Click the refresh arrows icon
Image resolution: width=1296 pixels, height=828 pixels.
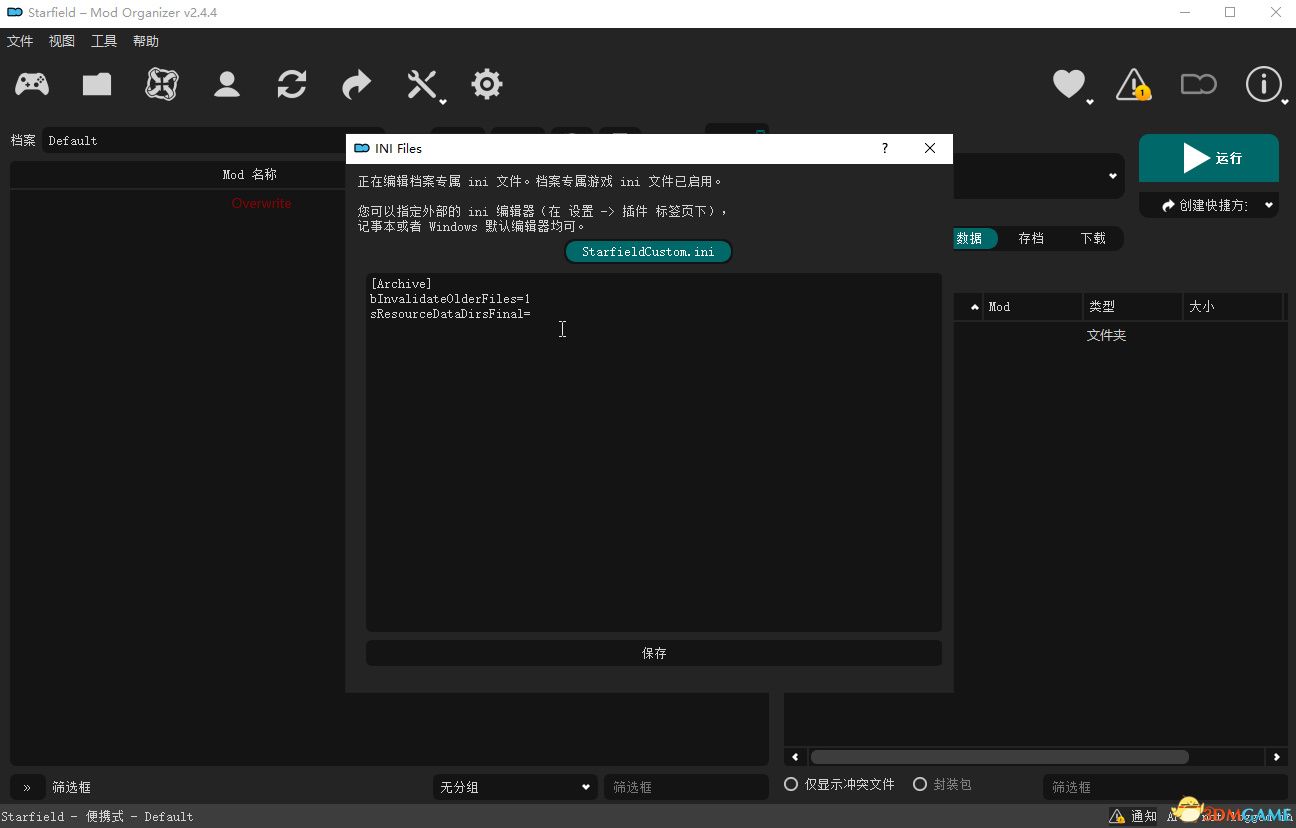[292, 84]
